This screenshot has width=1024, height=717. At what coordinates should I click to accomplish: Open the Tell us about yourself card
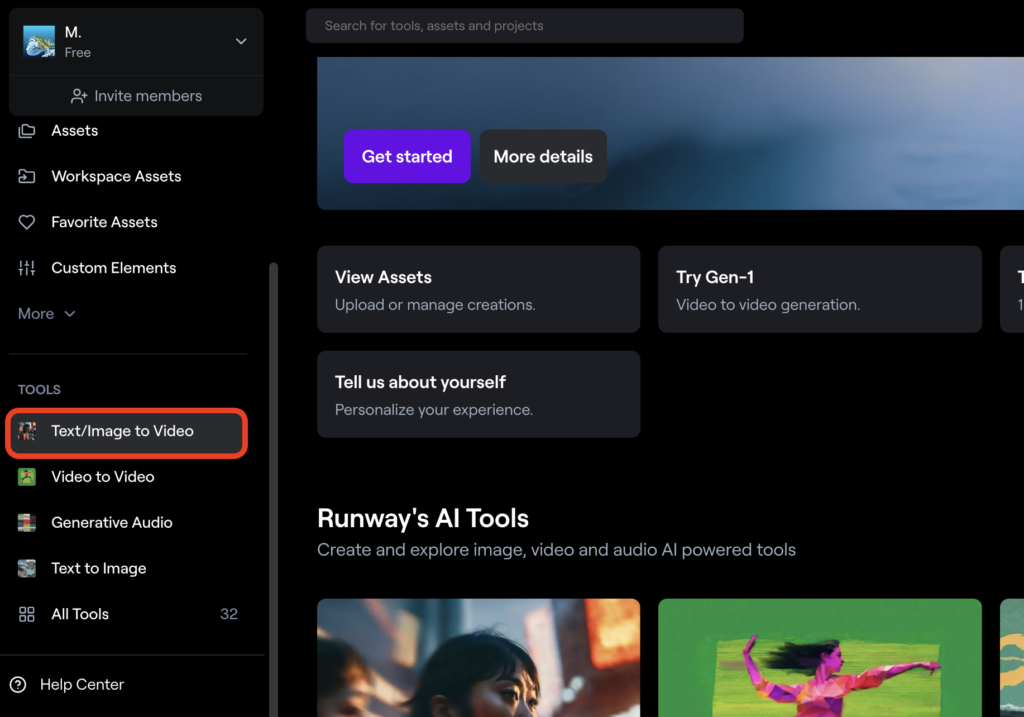(478, 394)
